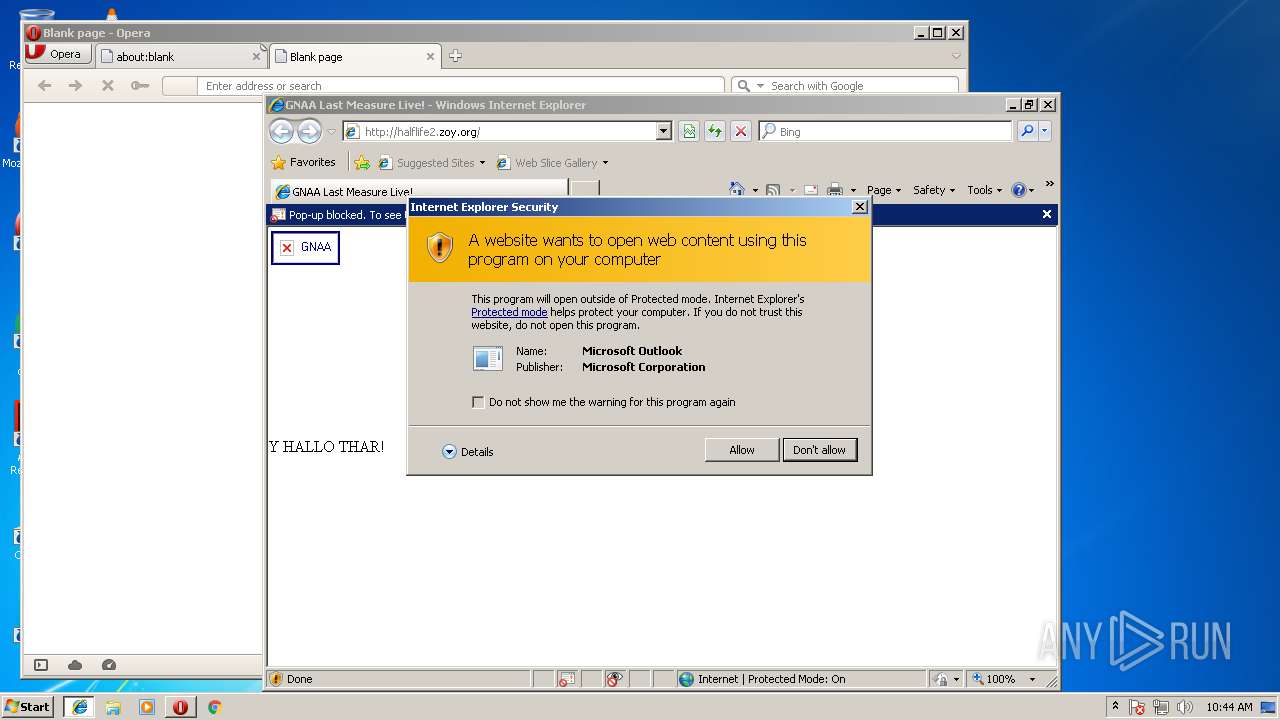
Task: Check 'Do not show me the warning' box
Action: pyautogui.click(x=478, y=402)
